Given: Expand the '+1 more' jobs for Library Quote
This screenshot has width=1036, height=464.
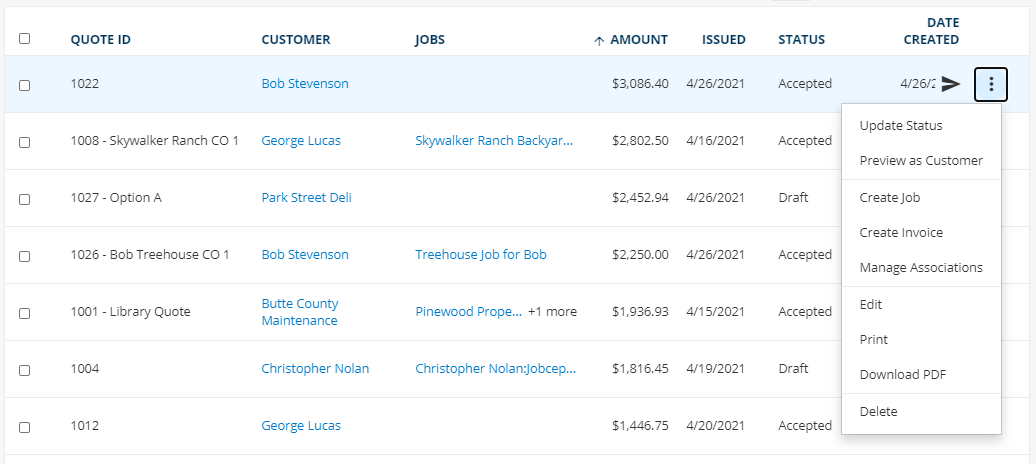Looking at the screenshot, I should (552, 311).
